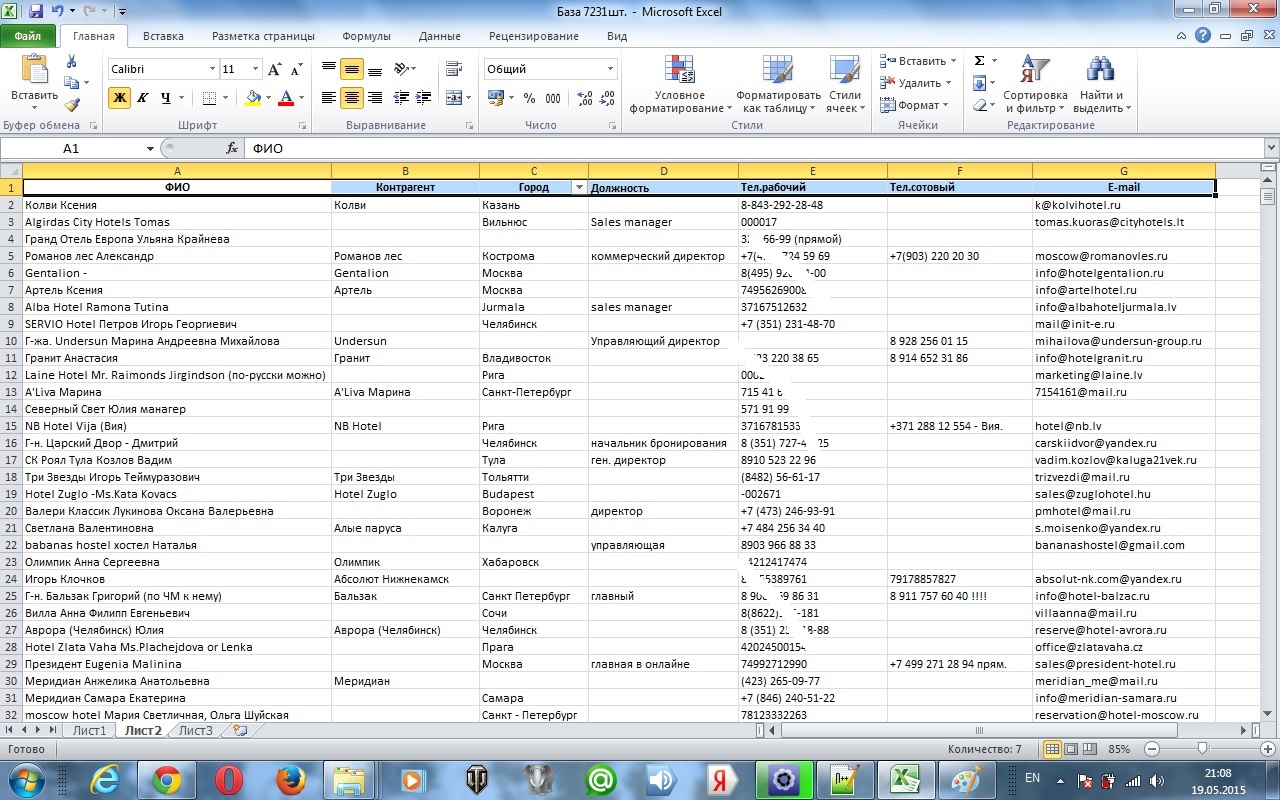This screenshot has width=1280, height=800.
Task: Apply percent style format
Action: point(528,98)
